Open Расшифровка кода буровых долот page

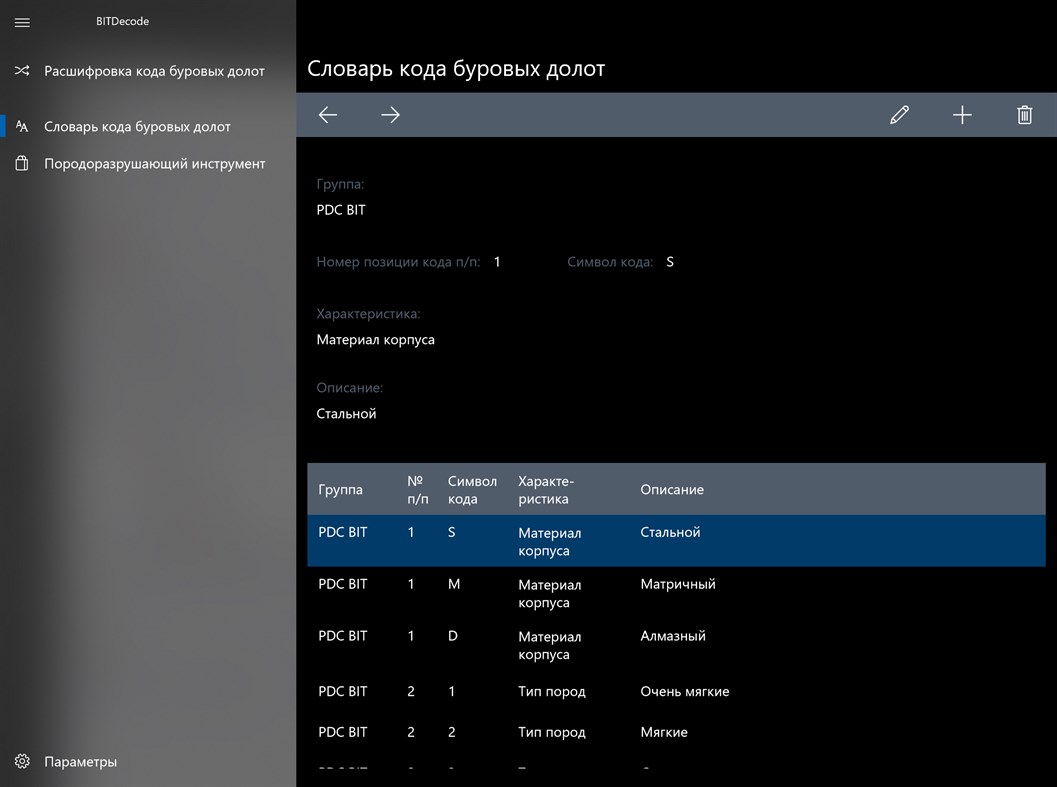click(154, 71)
